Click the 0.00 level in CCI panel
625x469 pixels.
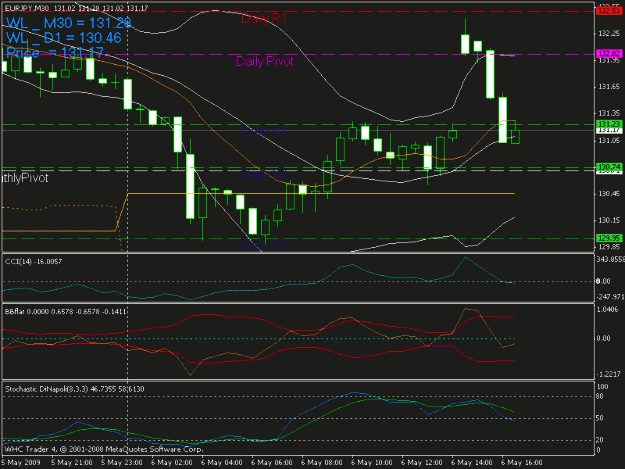coord(603,281)
